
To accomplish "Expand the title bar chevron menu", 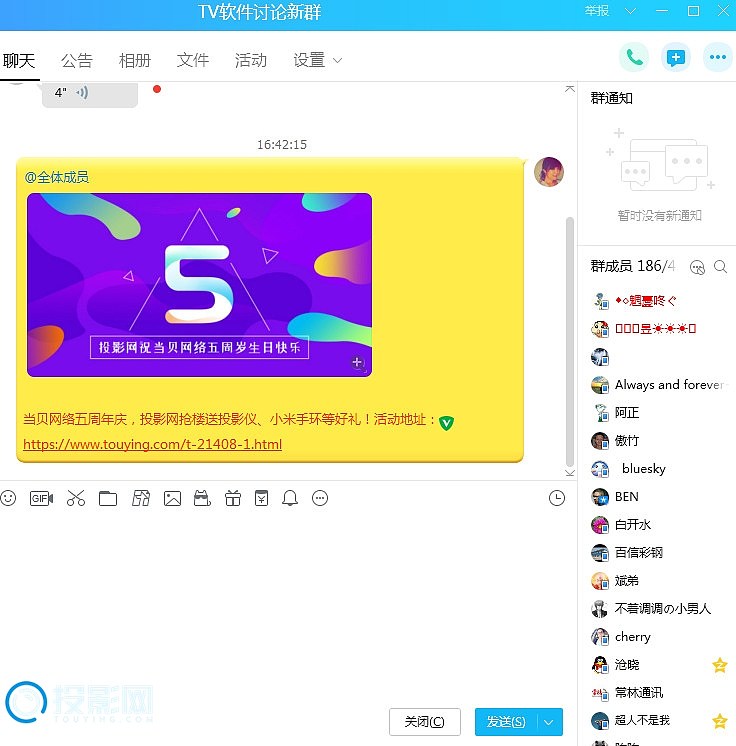I will [630, 11].
